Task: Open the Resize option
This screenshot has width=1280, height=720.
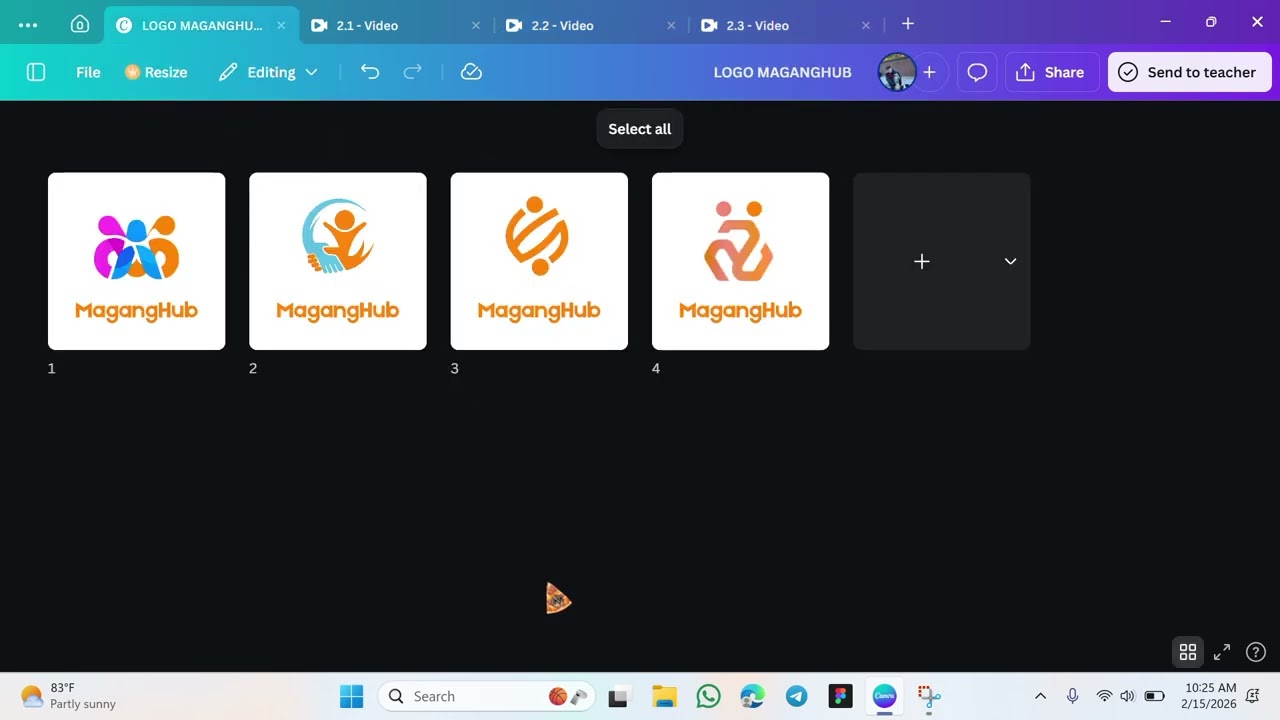Action: [x=156, y=72]
